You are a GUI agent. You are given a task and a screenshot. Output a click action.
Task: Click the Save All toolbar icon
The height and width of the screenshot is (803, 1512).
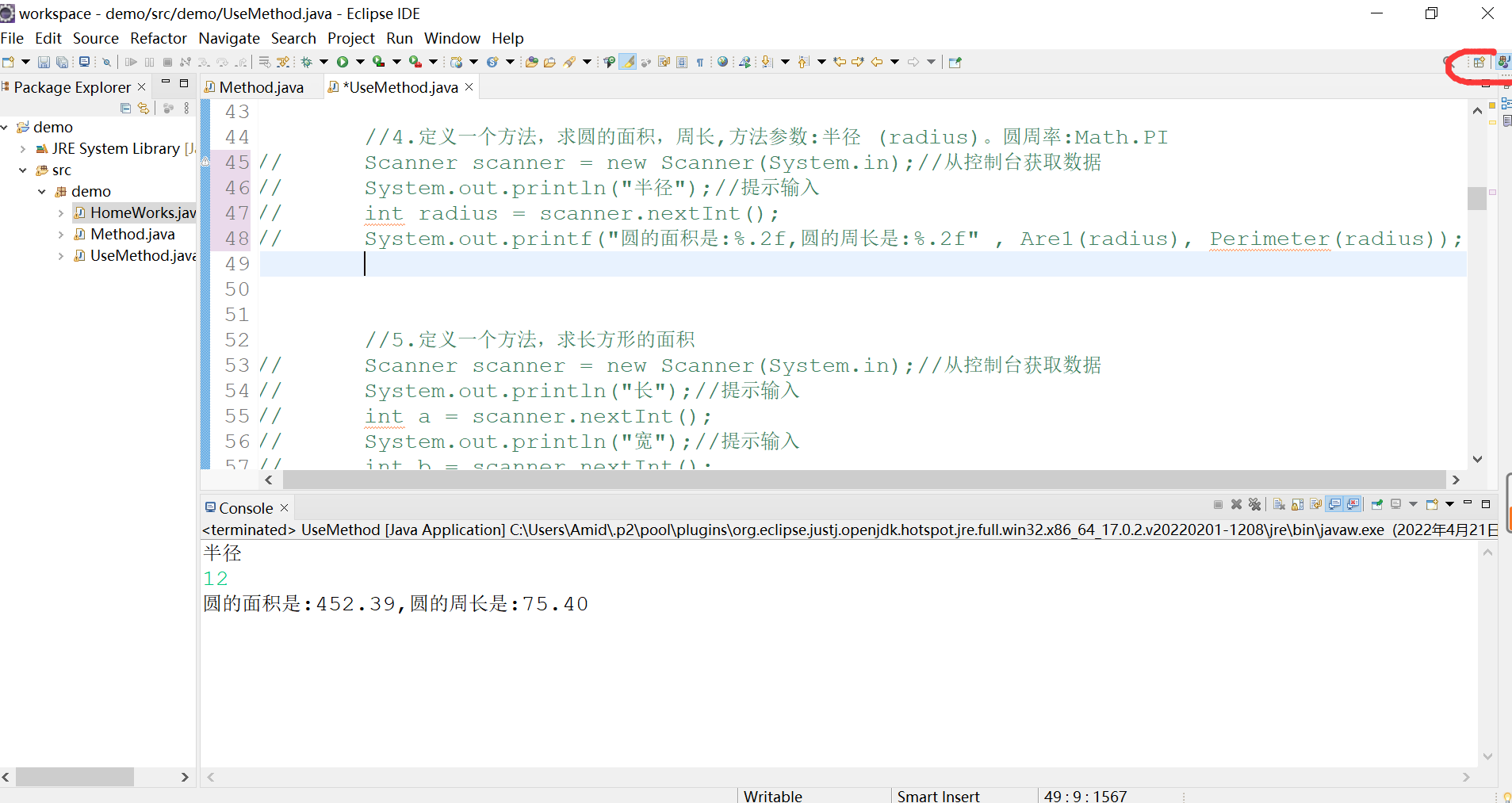click(x=62, y=62)
